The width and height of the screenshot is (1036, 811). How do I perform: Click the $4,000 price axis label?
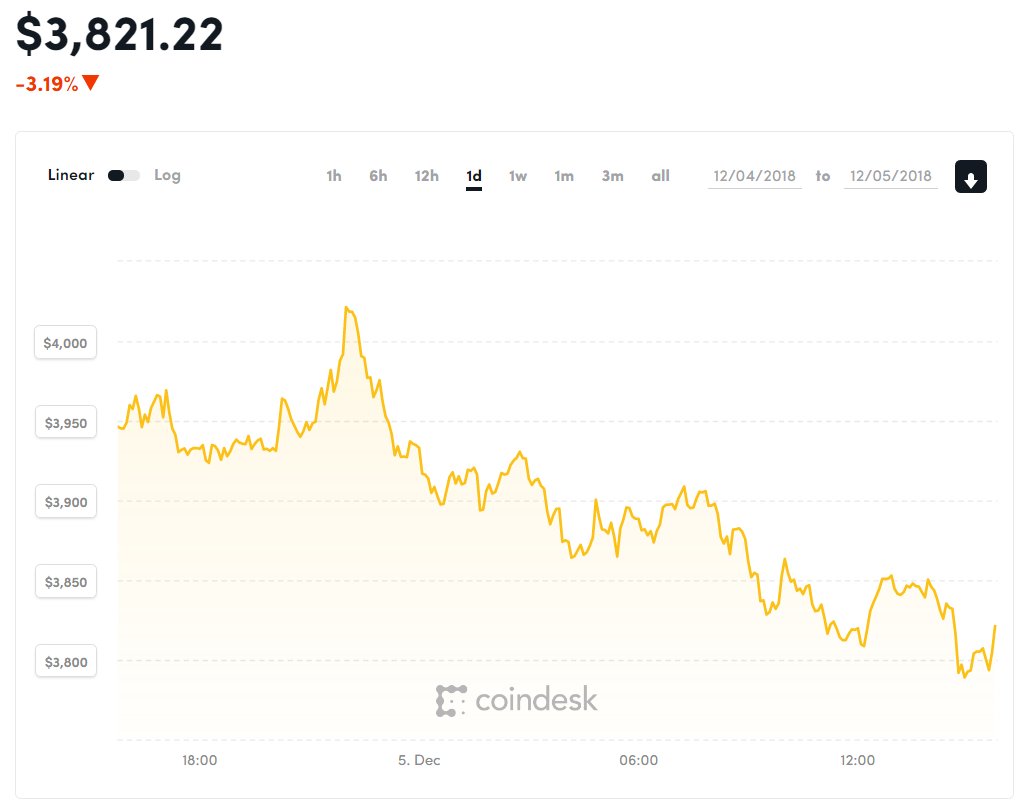(x=65, y=342)
